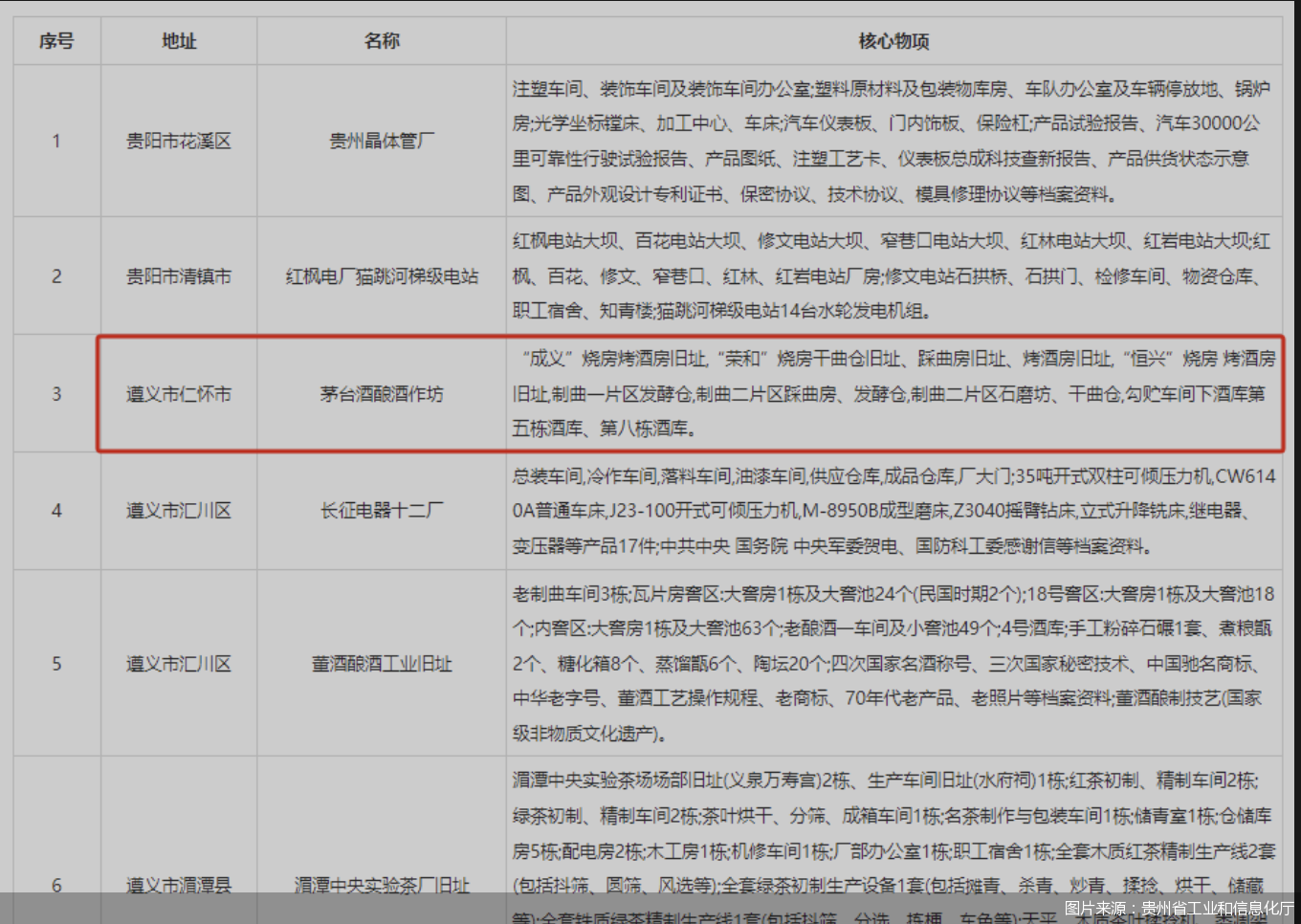Click the 名称 column header
The width and height of the screenshot is (1301, 924).
tap(381, 40)
